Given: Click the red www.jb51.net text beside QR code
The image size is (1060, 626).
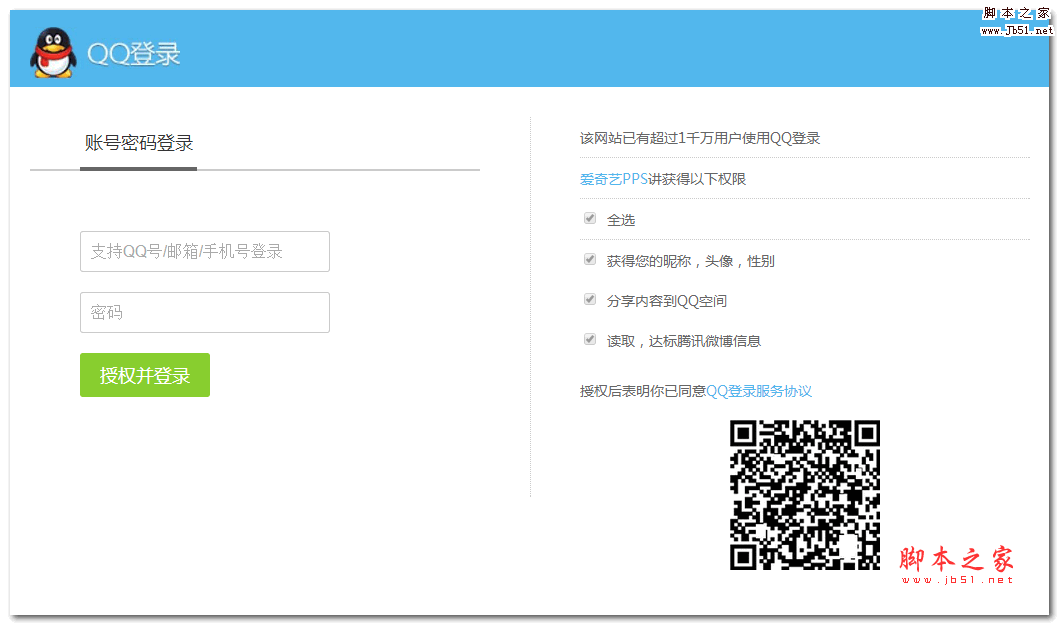Looking at the screenshot, I should pyautogui.click(x=957, y=580).
